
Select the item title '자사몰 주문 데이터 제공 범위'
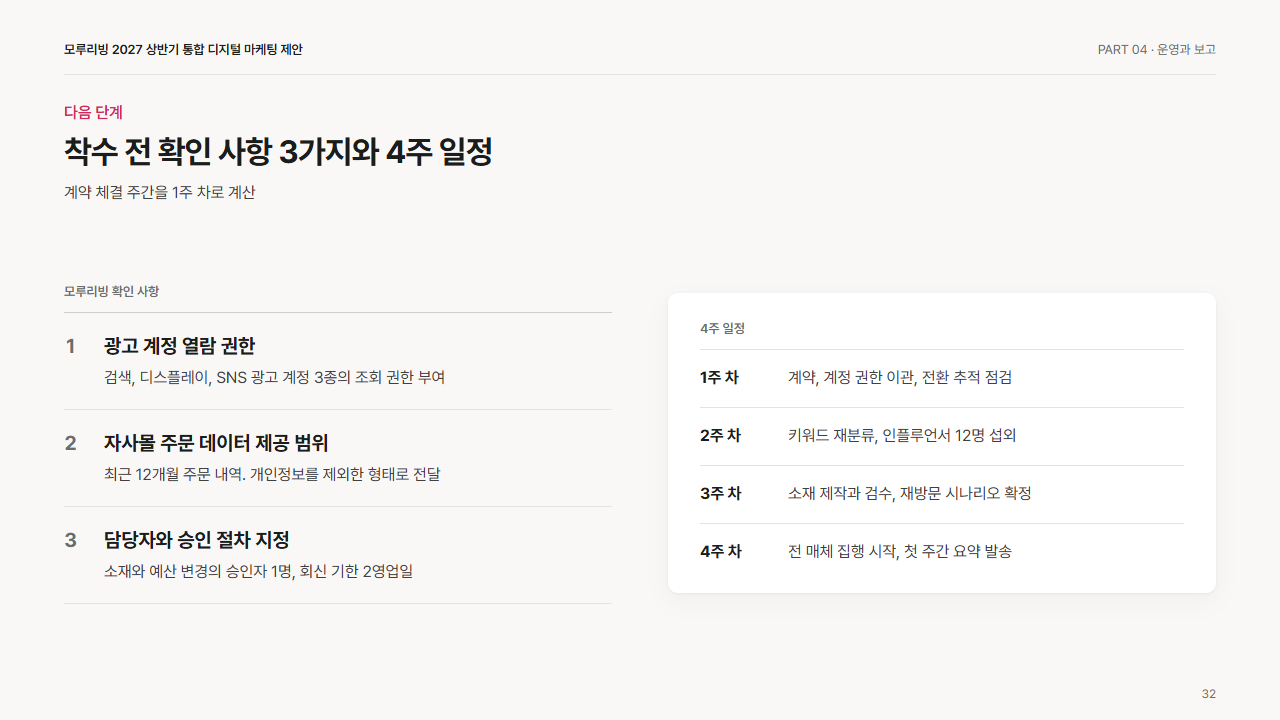pos(216,443)
